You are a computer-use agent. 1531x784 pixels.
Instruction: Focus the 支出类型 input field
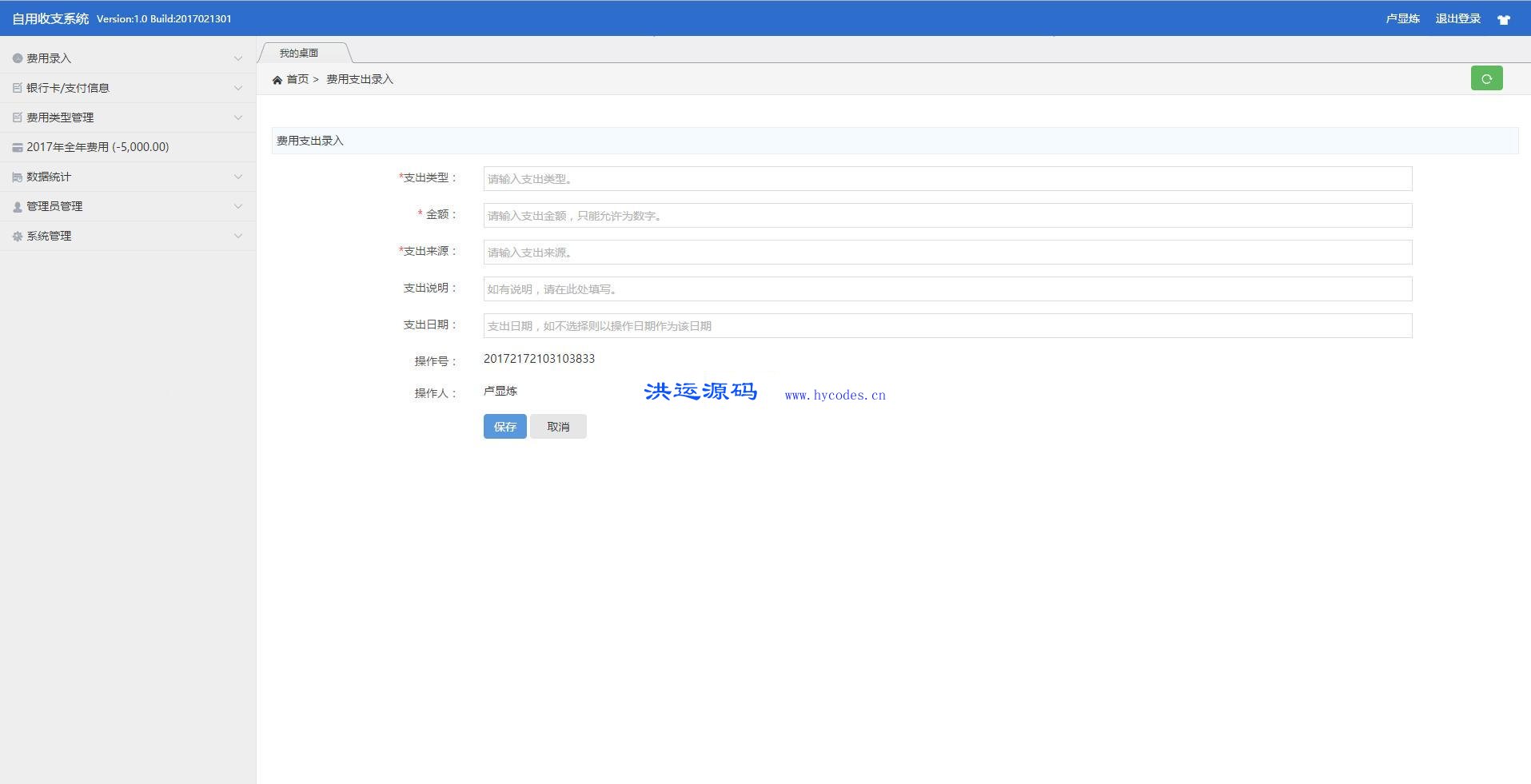click(x=947, y=179)
